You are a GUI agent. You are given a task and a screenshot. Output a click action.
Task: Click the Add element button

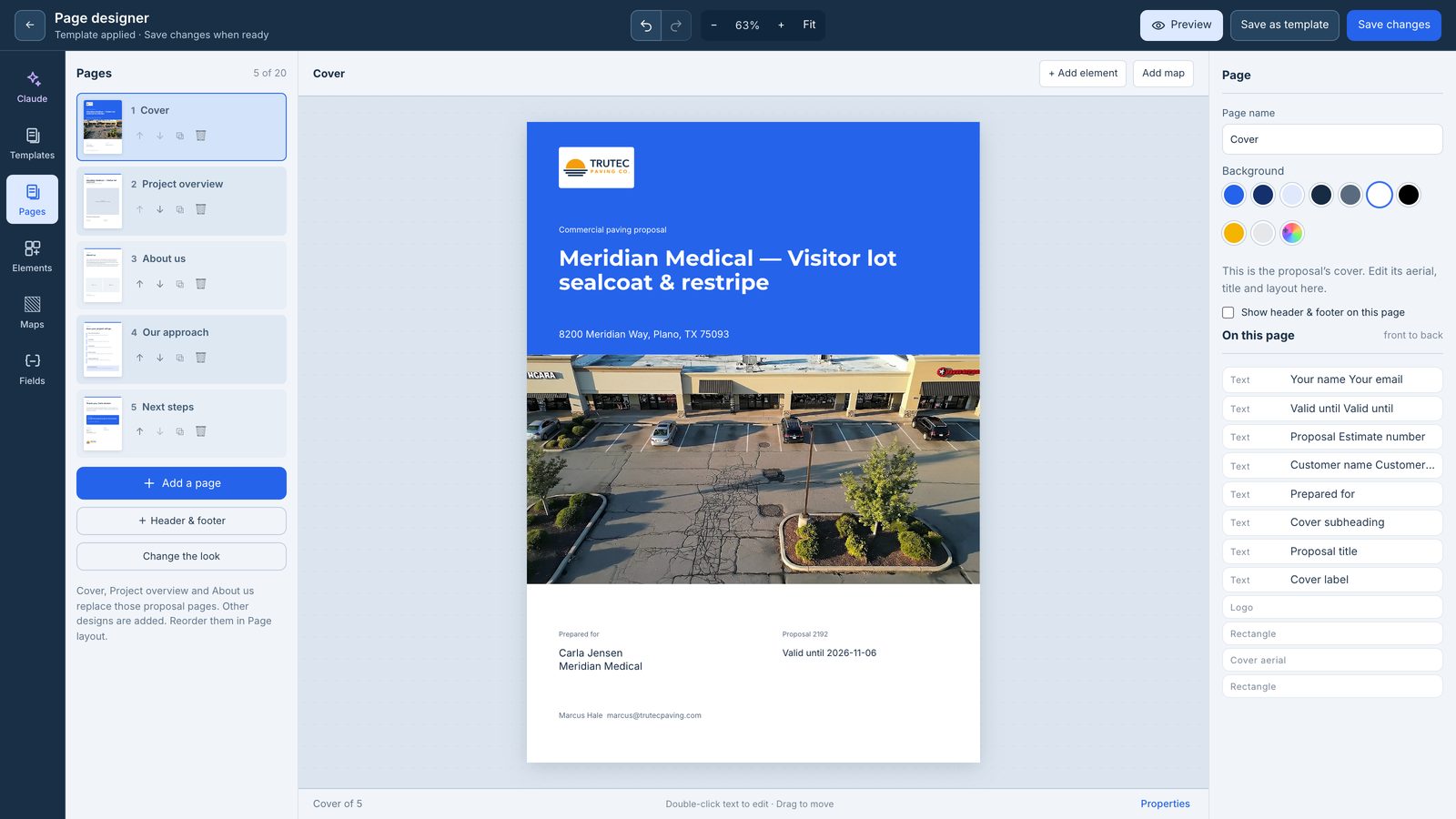click(1083, 74)
